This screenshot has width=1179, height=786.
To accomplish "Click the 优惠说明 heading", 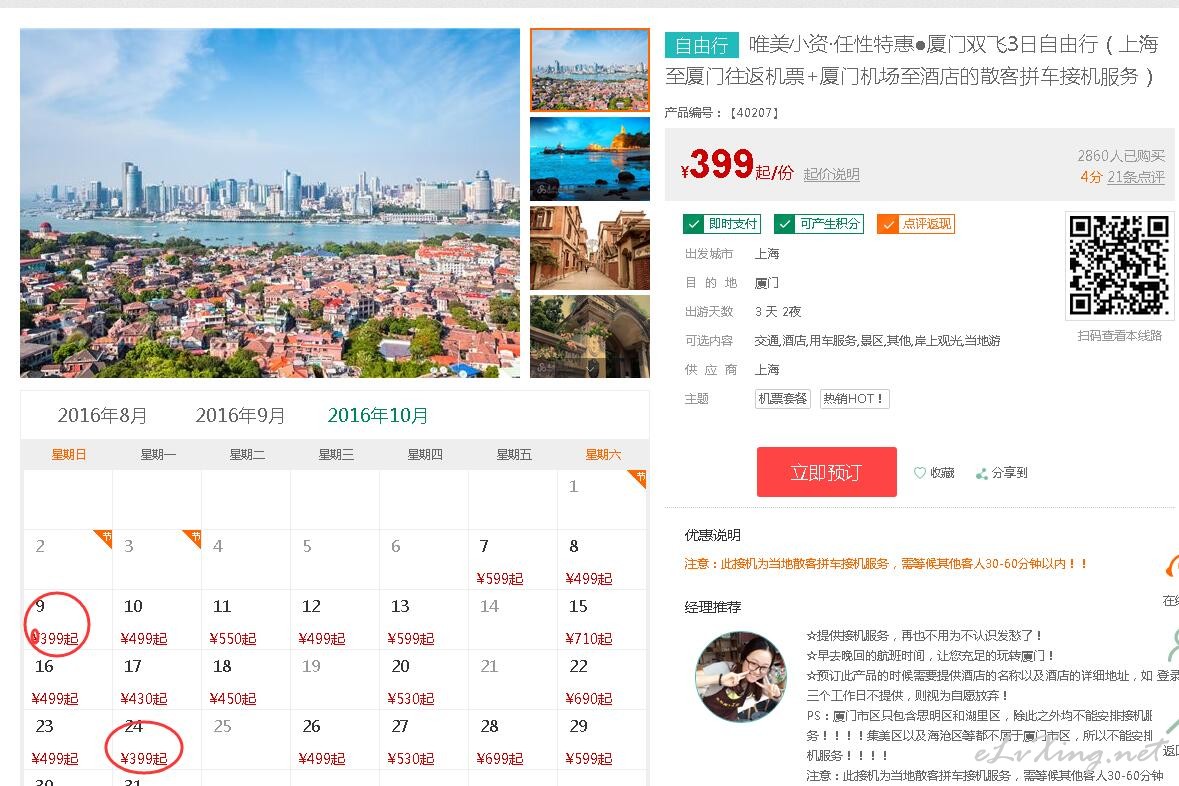I will click(x=712, y=535).
